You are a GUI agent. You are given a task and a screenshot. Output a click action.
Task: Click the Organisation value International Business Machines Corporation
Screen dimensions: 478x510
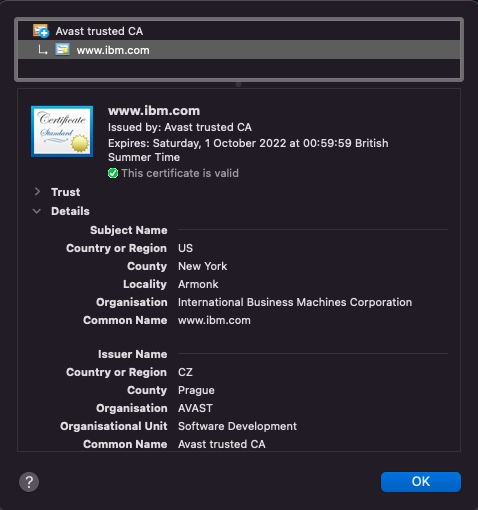[295, 302]
